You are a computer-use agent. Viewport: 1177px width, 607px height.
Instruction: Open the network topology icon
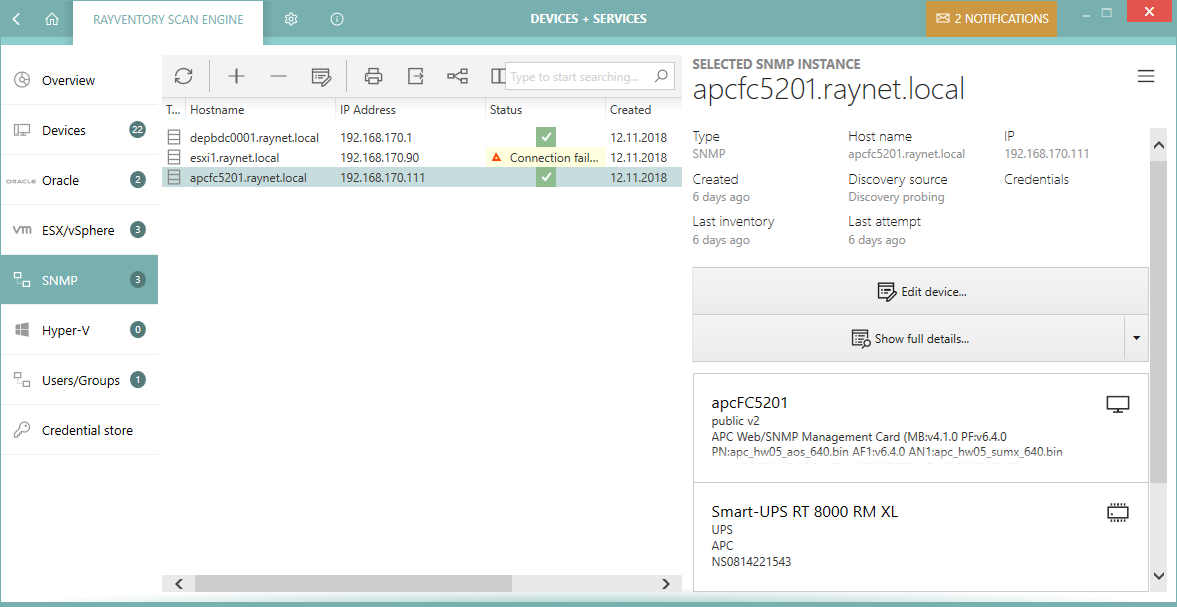tap(457, 76)
